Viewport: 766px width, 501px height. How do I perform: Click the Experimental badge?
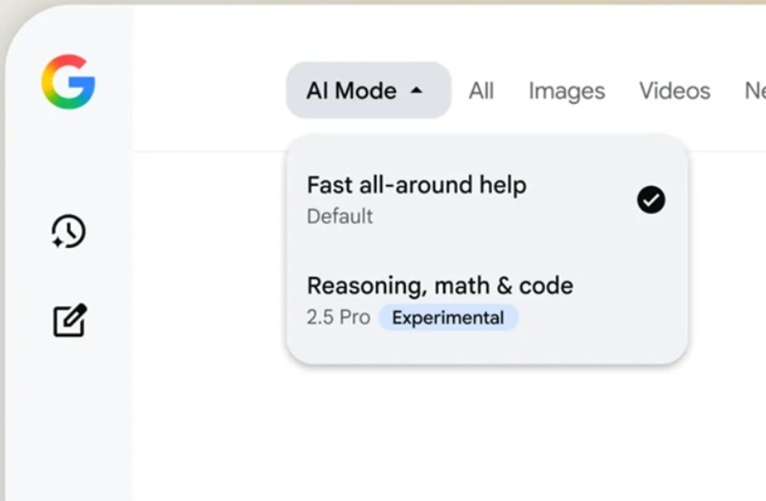(448, 318)
